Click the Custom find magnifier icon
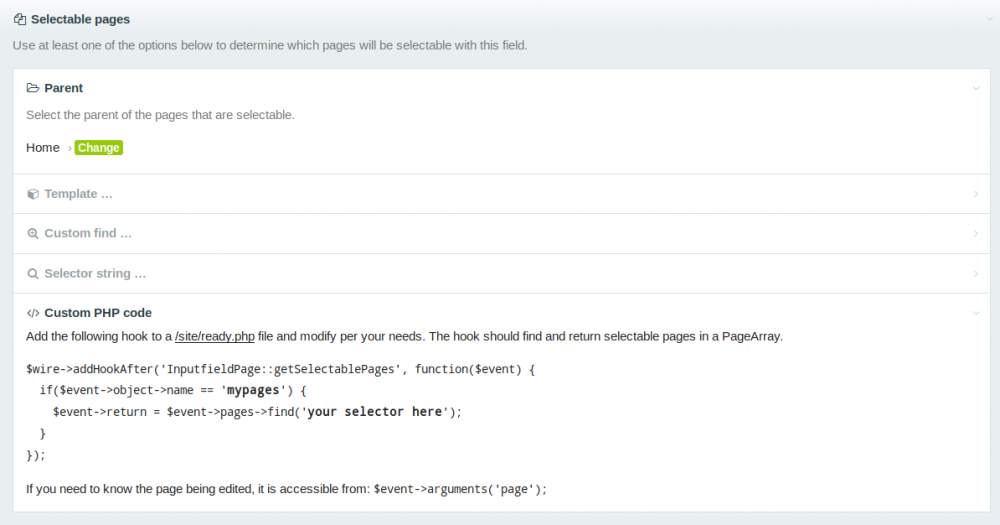This screenshot has width=1000, height=525. tap(33, 233)
